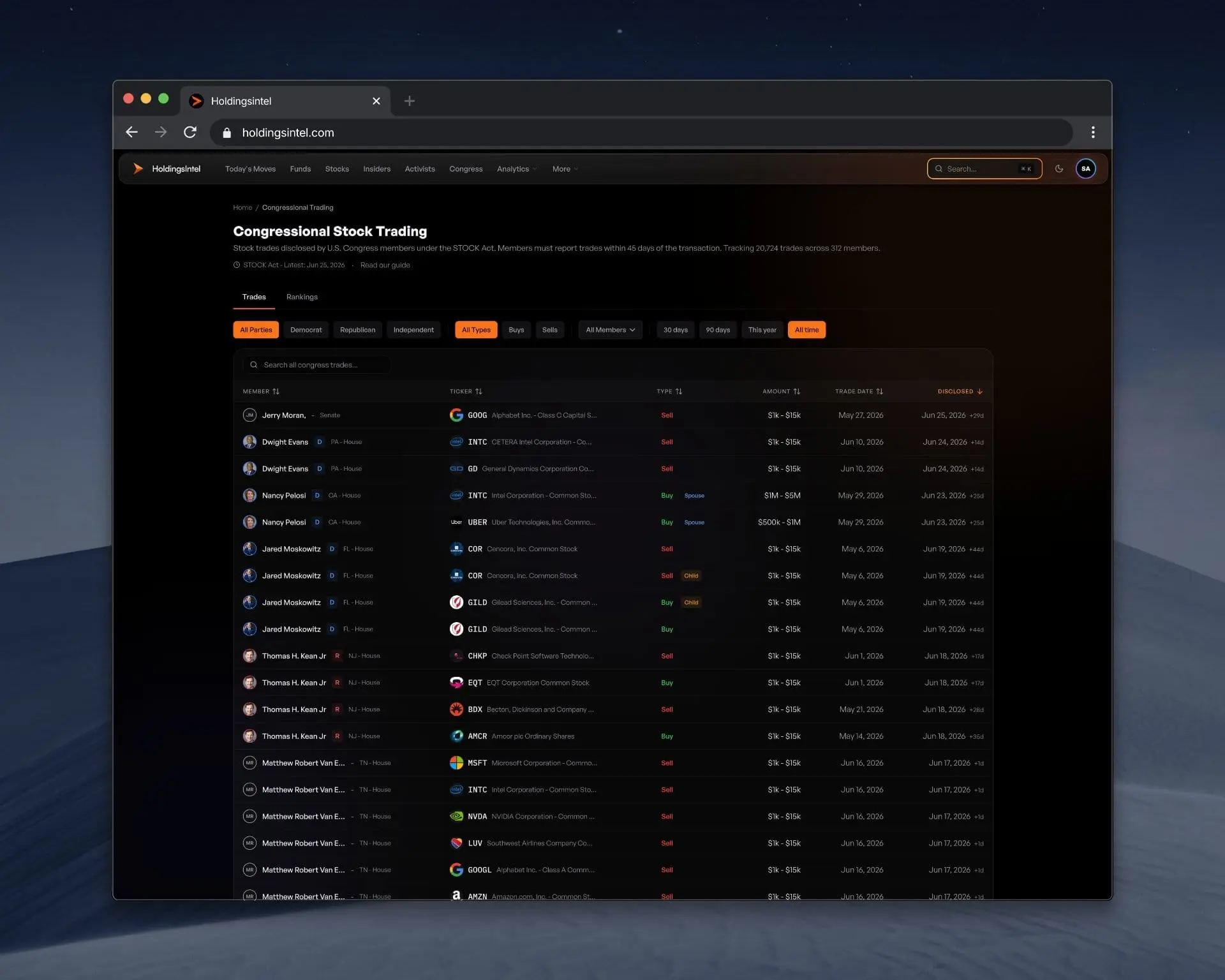Select This year range

pos(762,330)
